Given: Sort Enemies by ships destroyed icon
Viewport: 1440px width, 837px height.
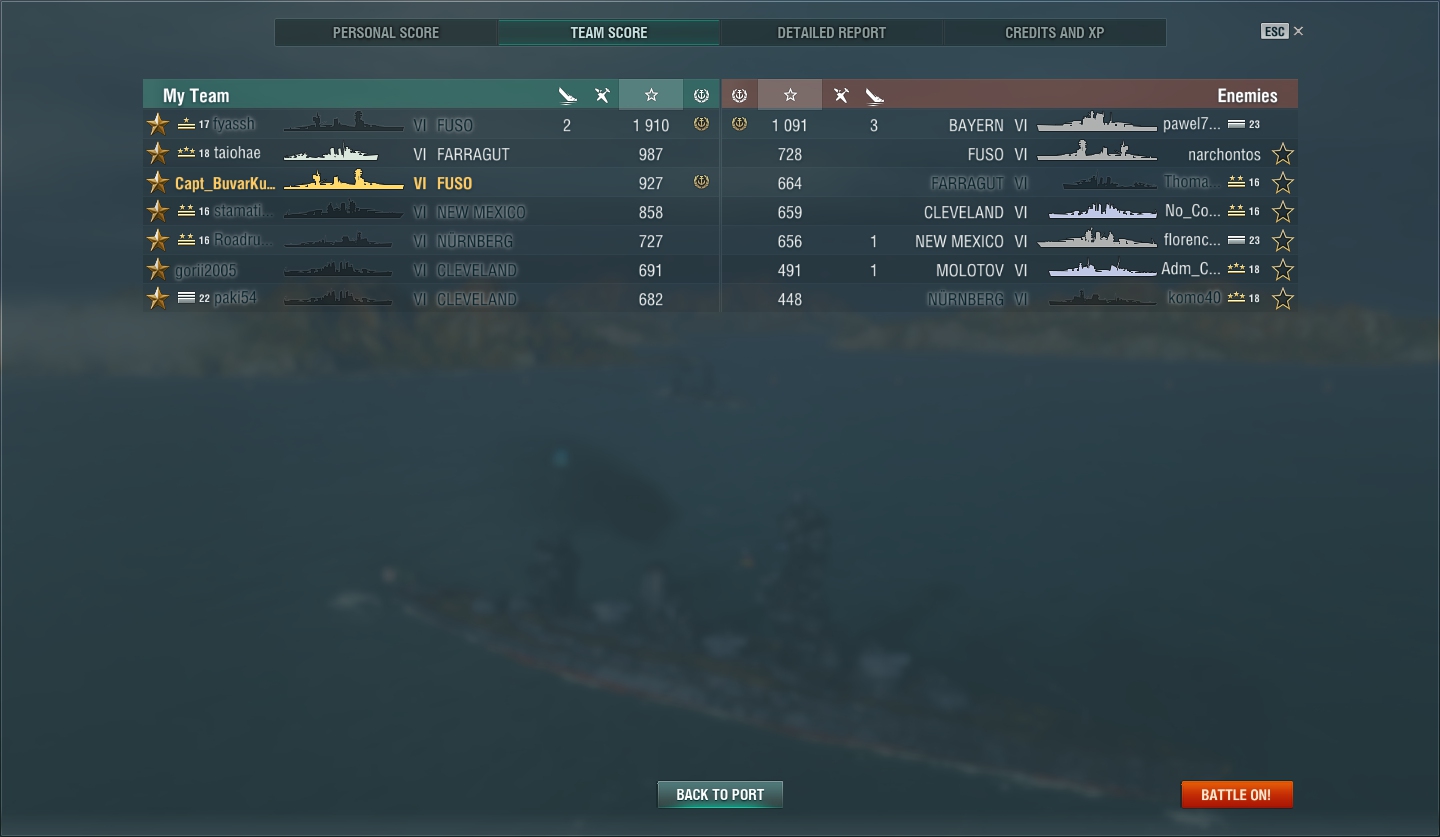Looking at the screenshot, I should pyautogui.click(x=875, y=96).
